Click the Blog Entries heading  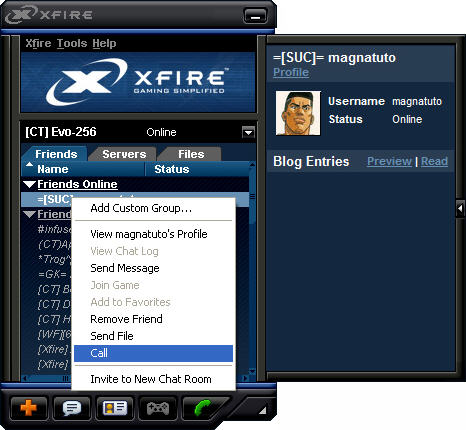311,161
